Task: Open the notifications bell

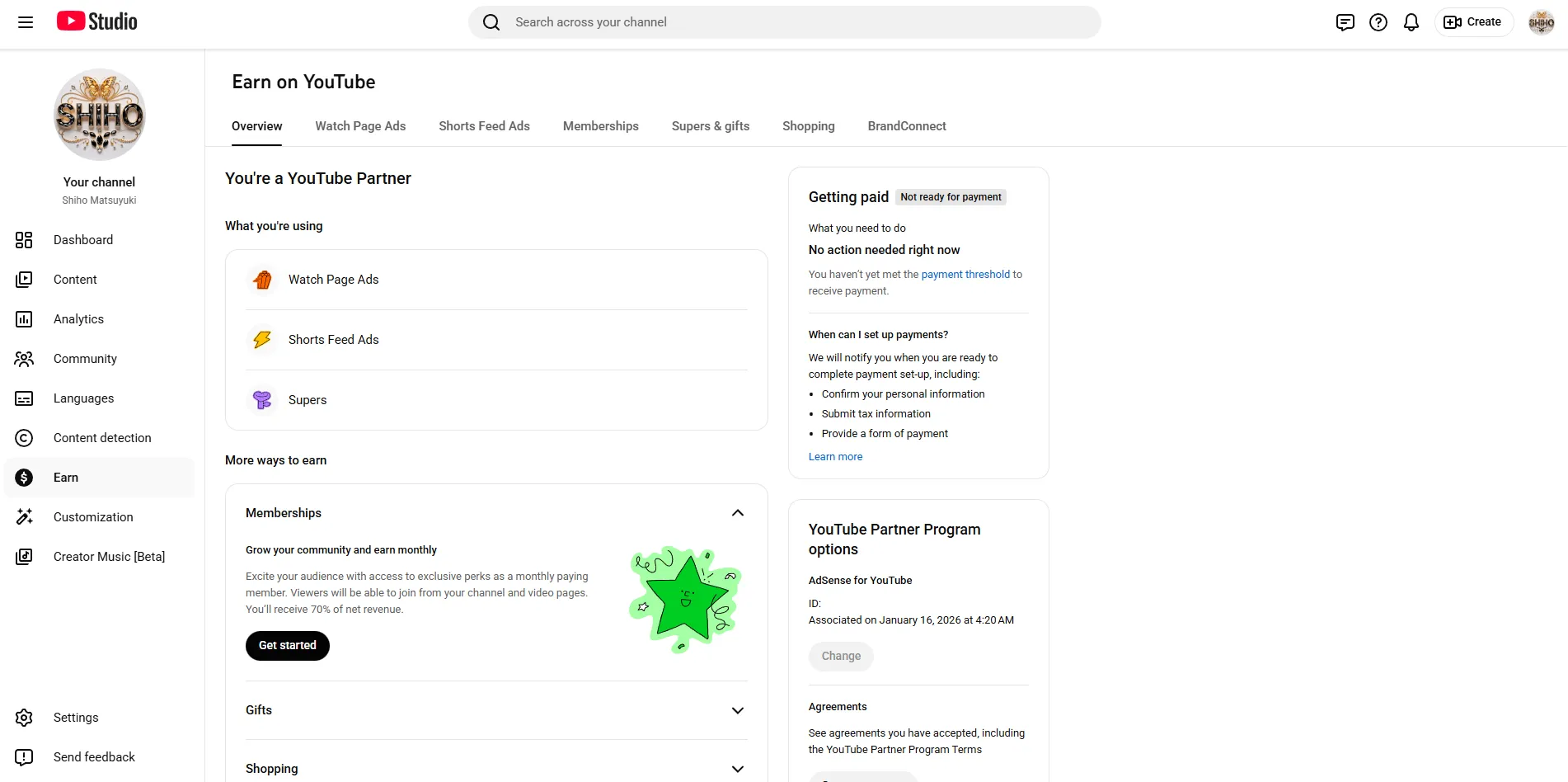Action: point(1411,22)
